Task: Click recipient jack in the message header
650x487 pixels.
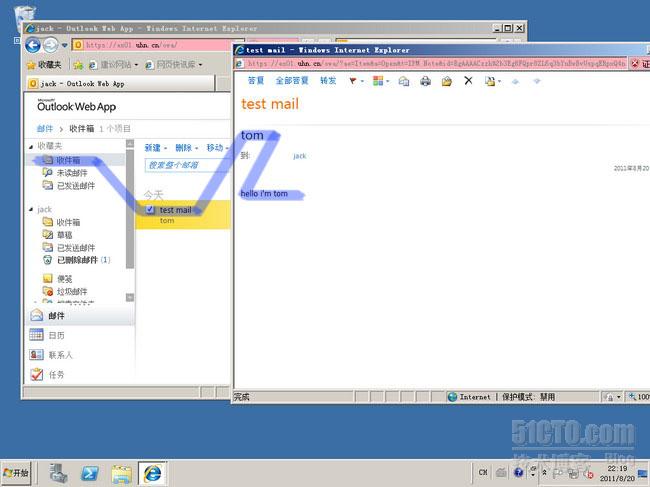Action: [299, 156]
